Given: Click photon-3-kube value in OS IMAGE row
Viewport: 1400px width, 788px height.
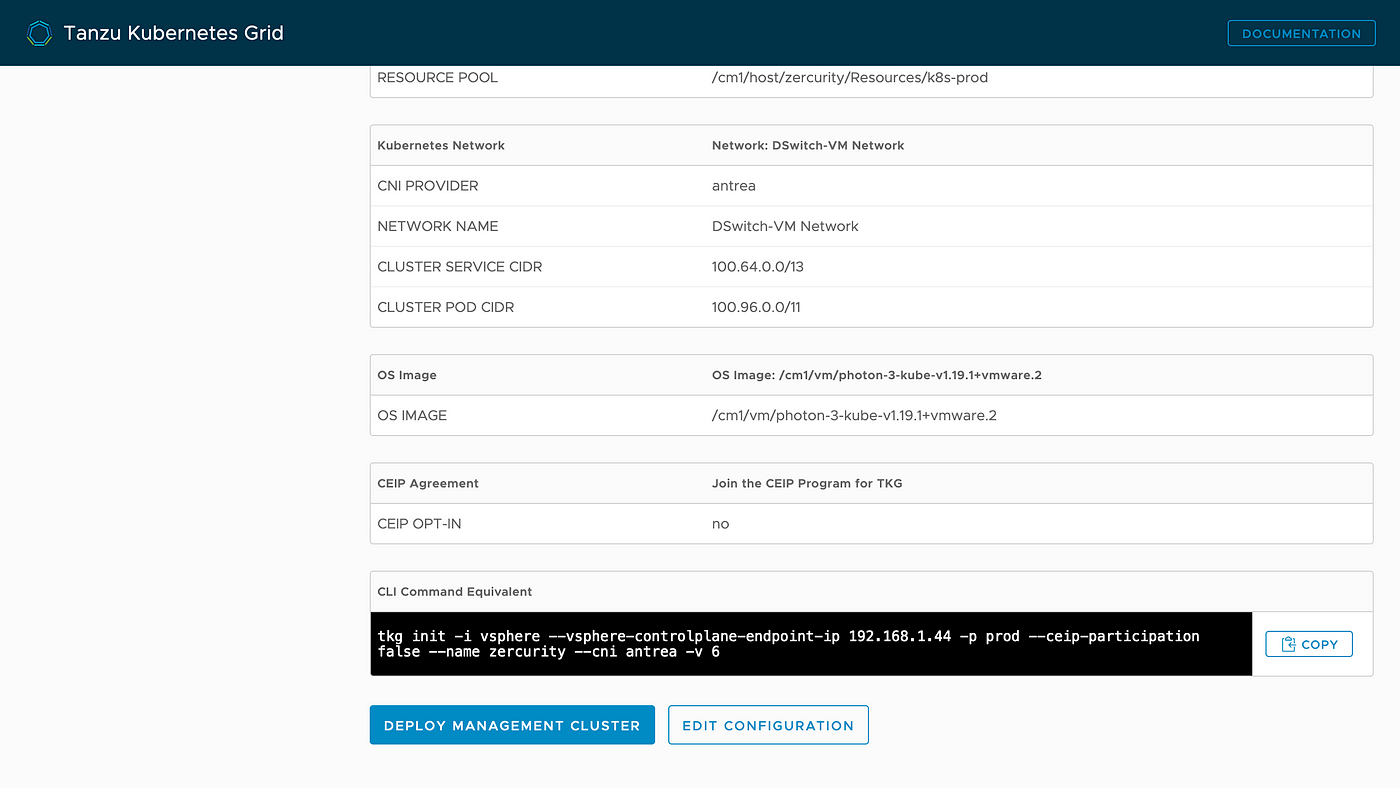Looking at the screenshot, I should 854,415.
